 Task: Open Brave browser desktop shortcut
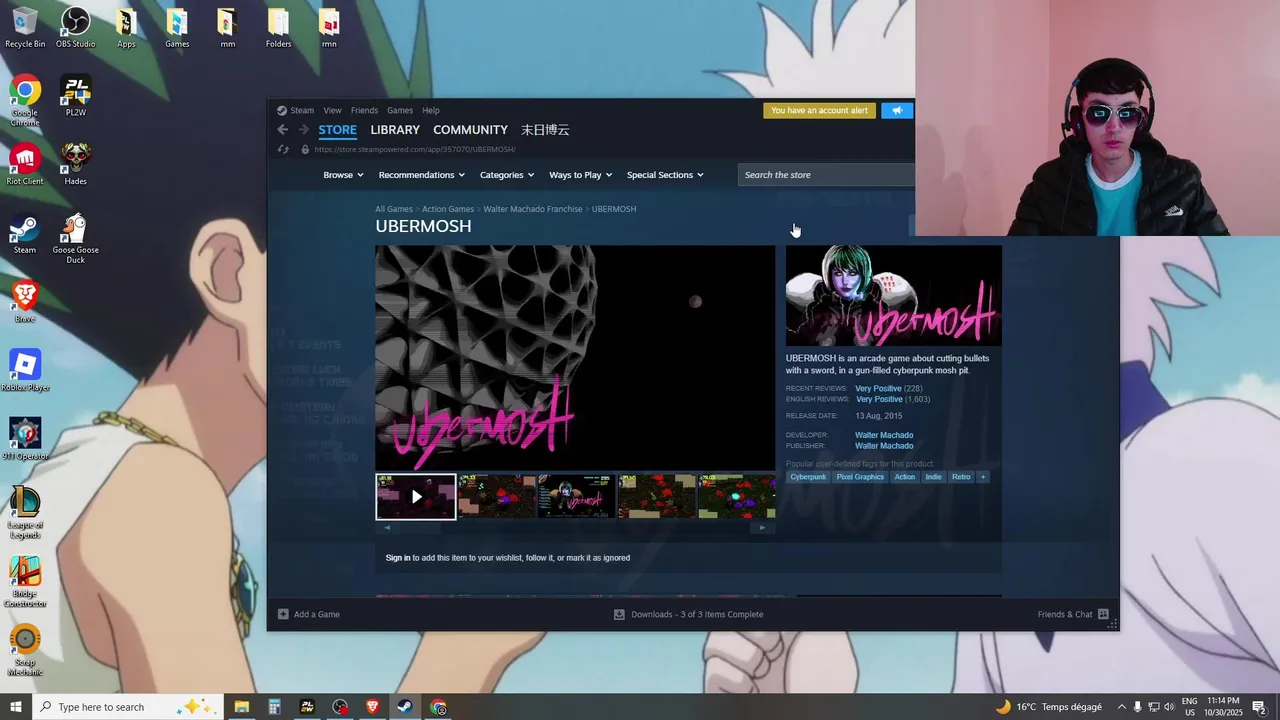[x=25, y=302]
